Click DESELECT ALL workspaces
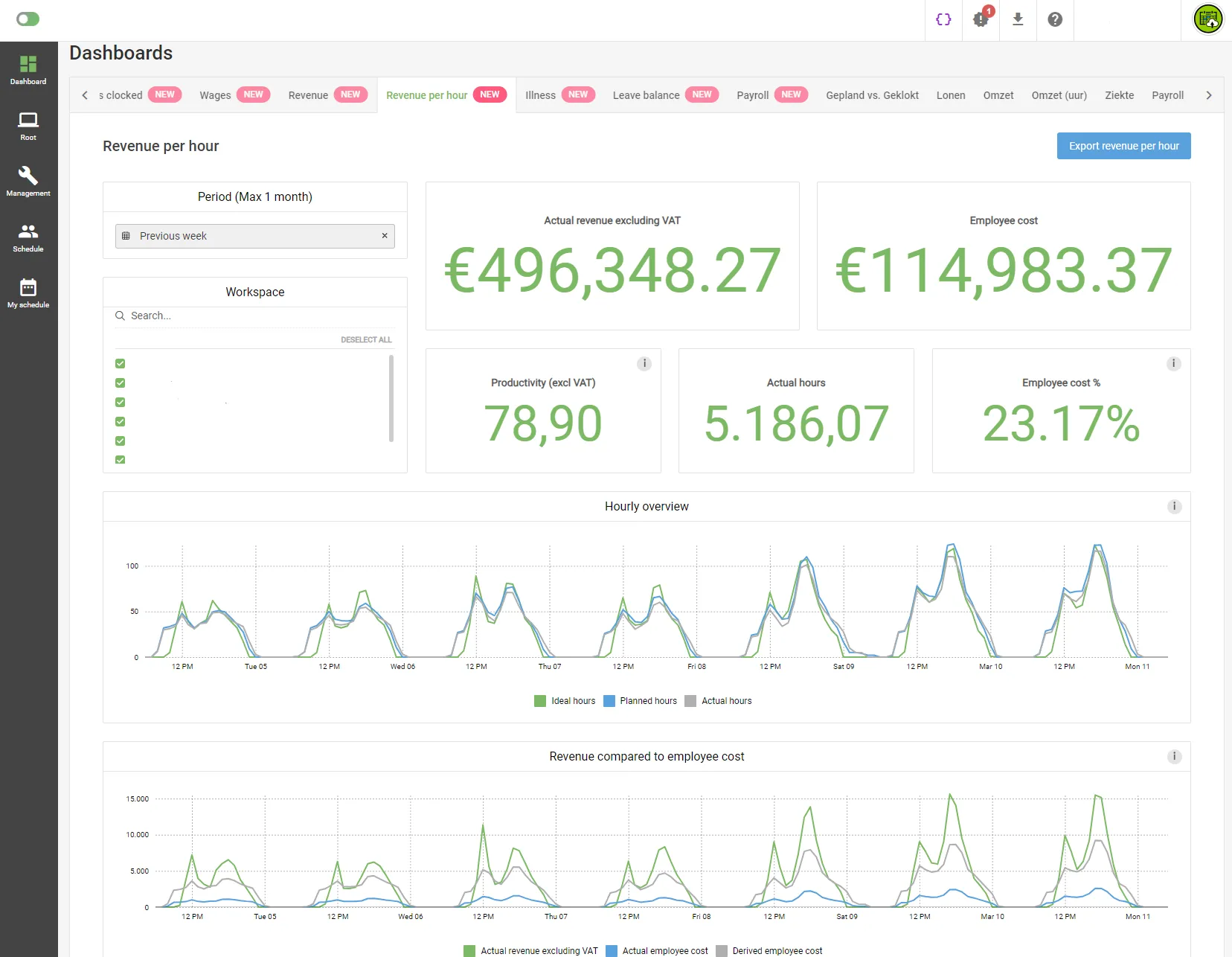1232x957 pixels. coord(366,340)
